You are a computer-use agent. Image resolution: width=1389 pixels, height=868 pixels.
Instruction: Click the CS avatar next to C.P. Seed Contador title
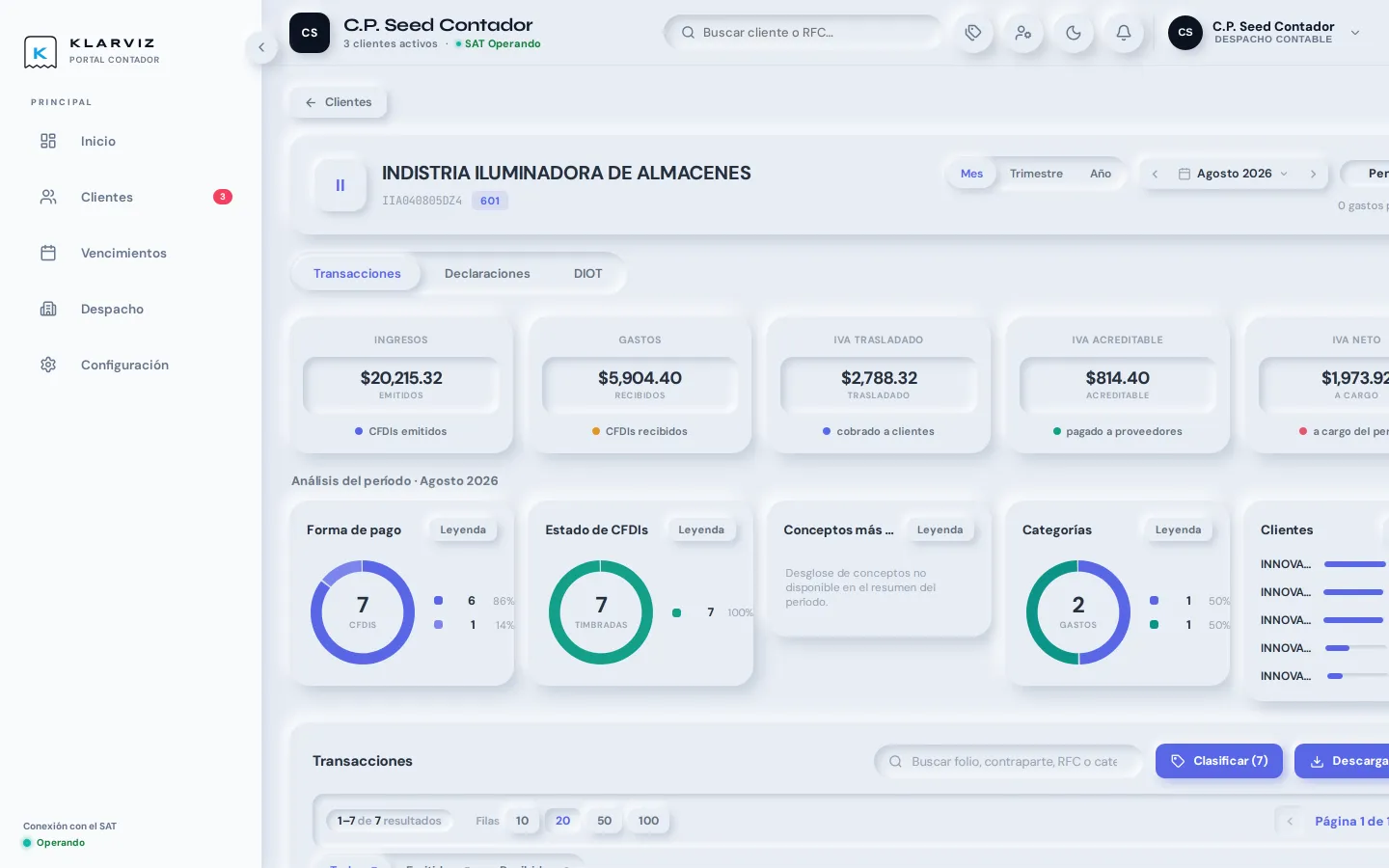click(x=310, y=33)
